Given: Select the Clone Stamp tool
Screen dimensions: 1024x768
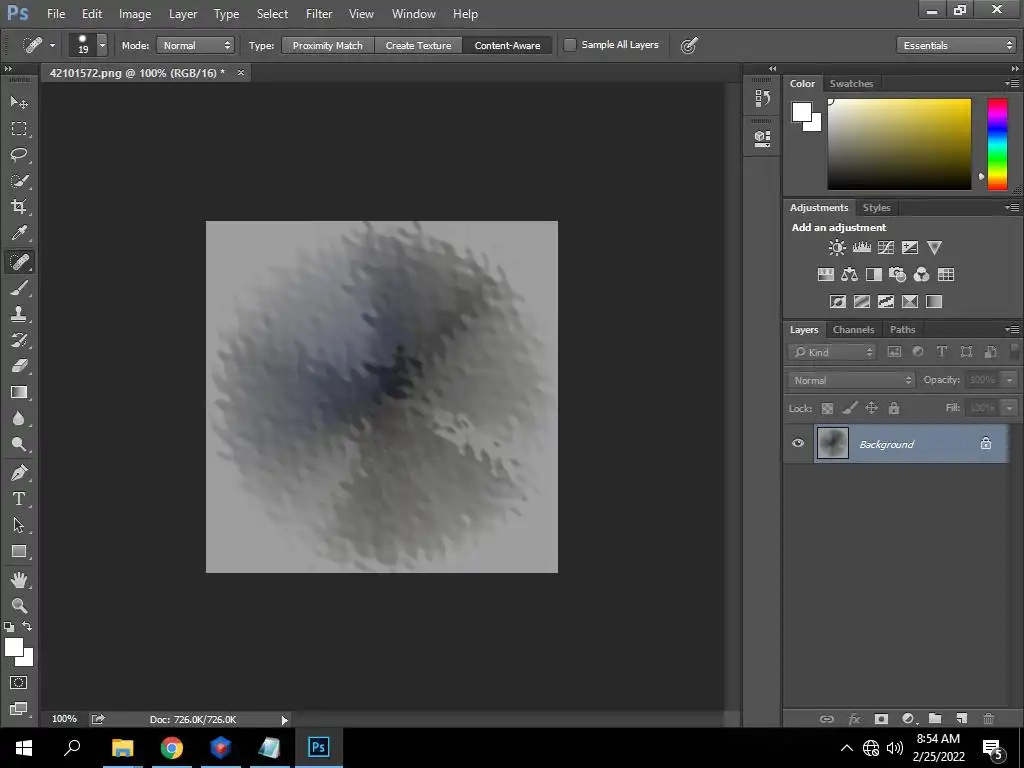Looking at the screenshot, I should (x=19, y=314).
